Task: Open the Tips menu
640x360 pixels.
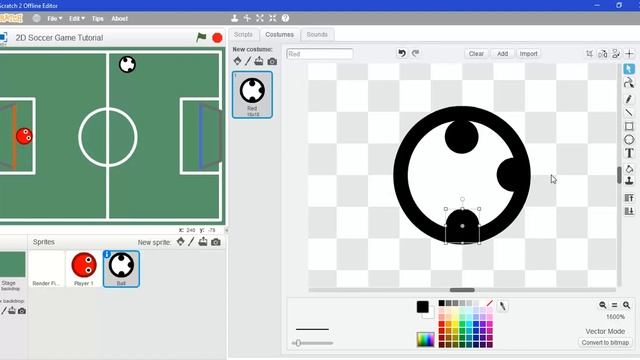Action: [98, 18]
